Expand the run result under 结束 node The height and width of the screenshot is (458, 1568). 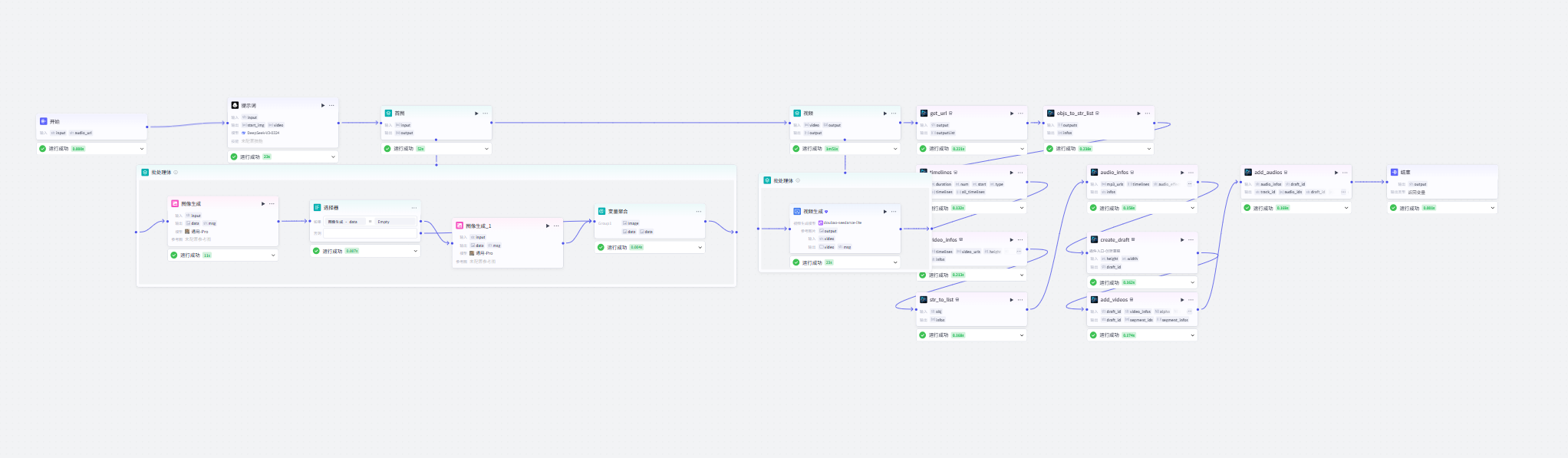tap(1492, 208)
